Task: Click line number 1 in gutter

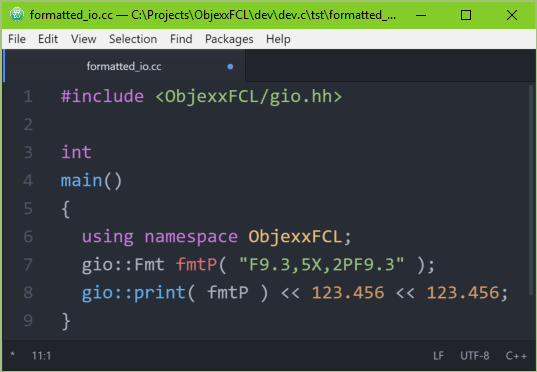Action: click(x=28, y=97)
